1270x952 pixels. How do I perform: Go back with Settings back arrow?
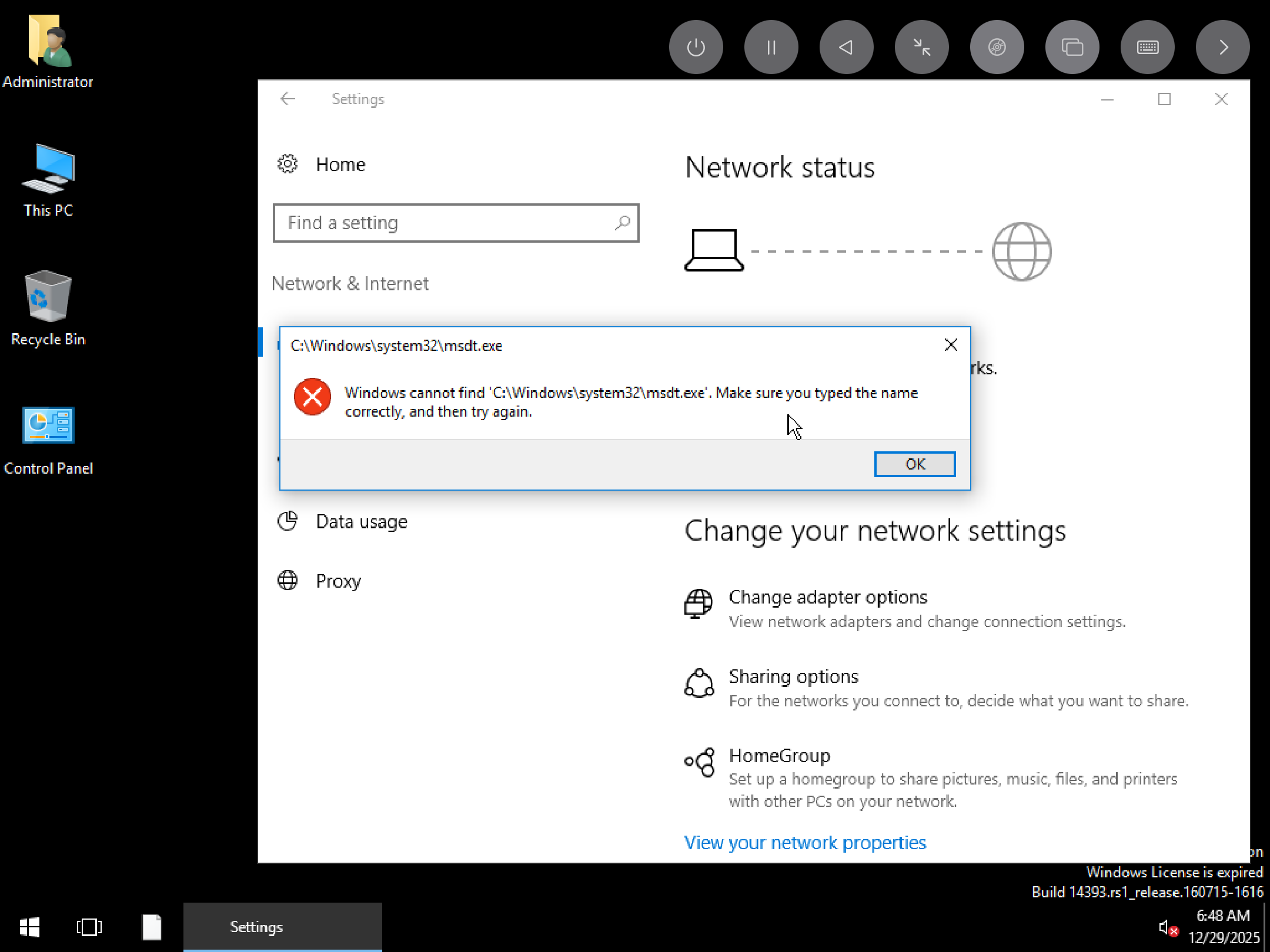pos(288,99)
